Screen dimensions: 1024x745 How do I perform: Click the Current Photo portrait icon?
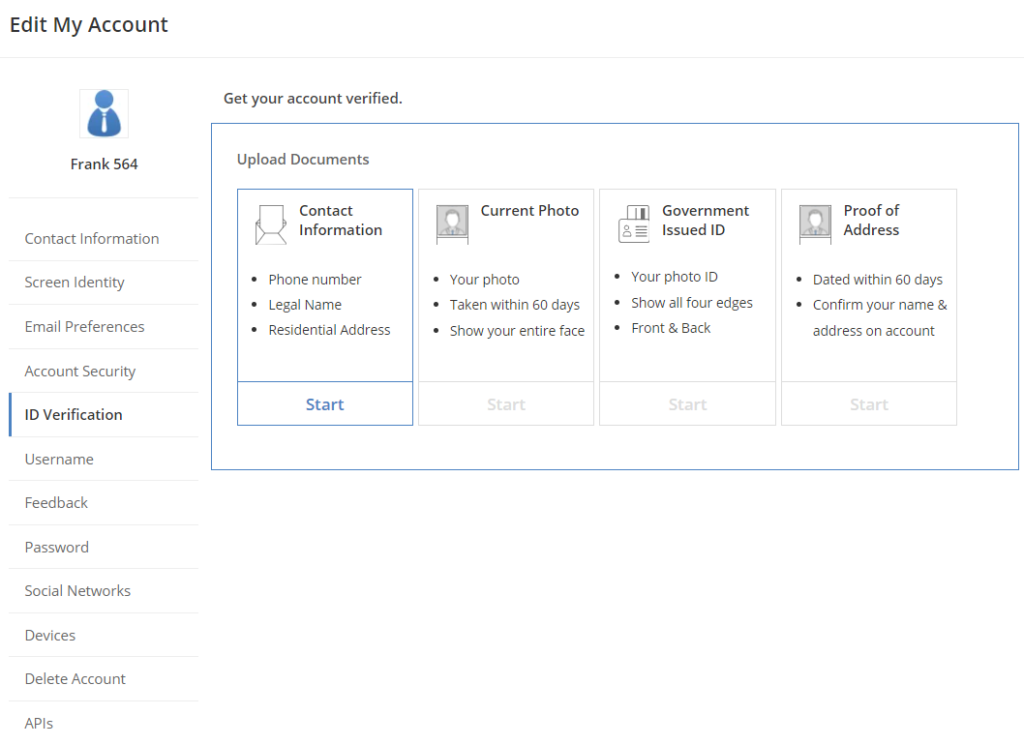point(452,225)
